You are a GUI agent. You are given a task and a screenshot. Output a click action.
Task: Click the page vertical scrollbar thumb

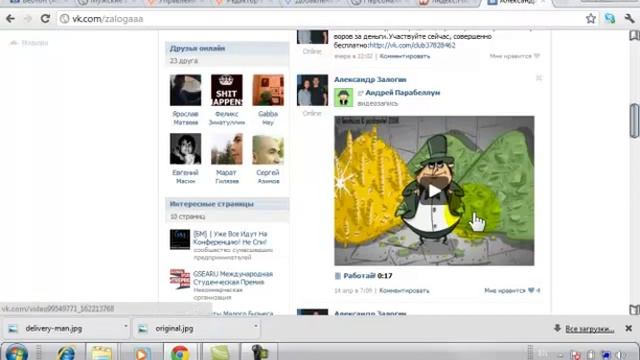(634, 121)
